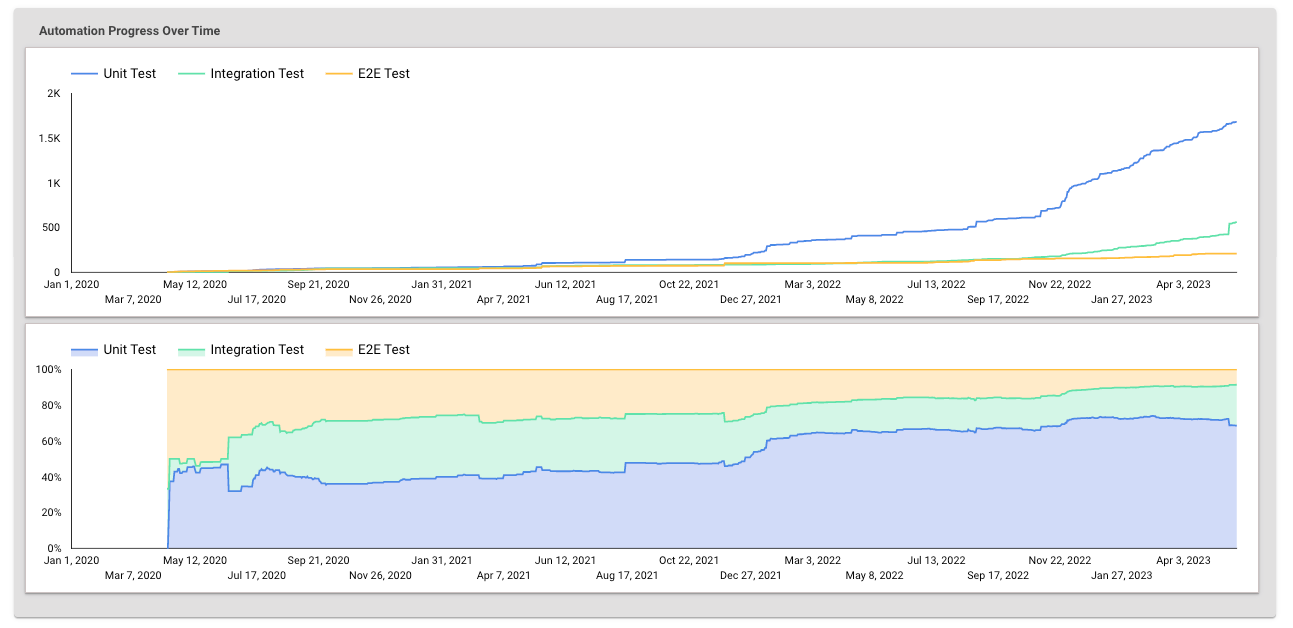
Task: Click the 100% y-axis label
Action: pos(49,370)
